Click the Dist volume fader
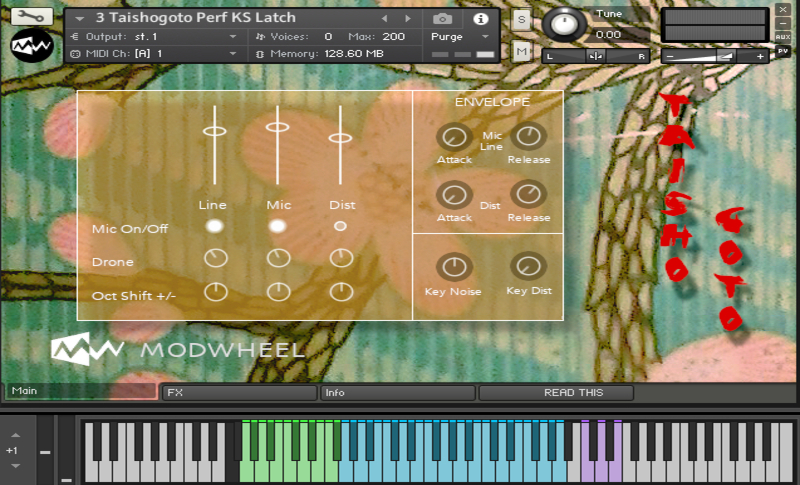 click(x=340, y=138)
